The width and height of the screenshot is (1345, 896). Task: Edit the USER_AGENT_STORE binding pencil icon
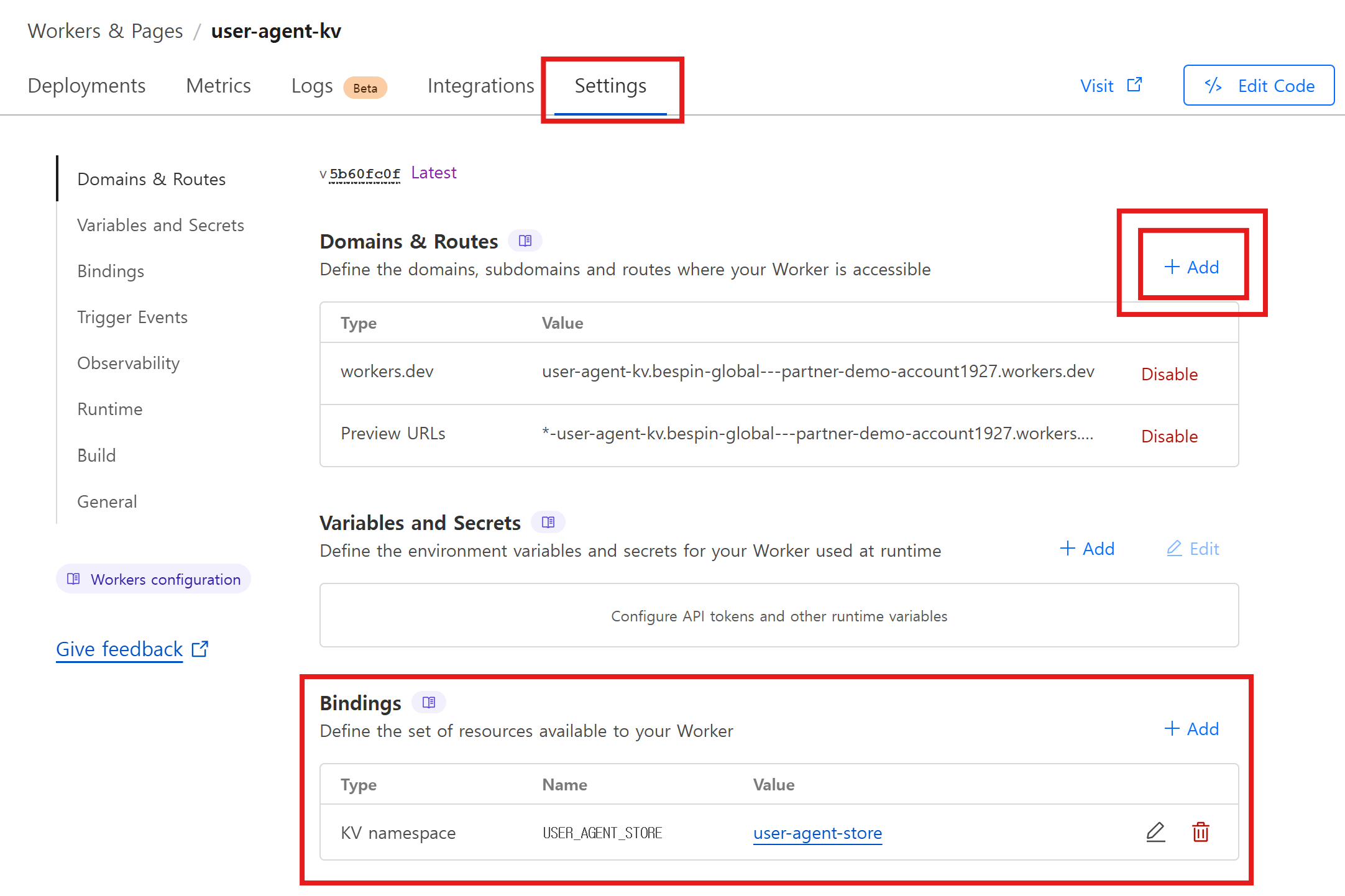(1155, 832)
